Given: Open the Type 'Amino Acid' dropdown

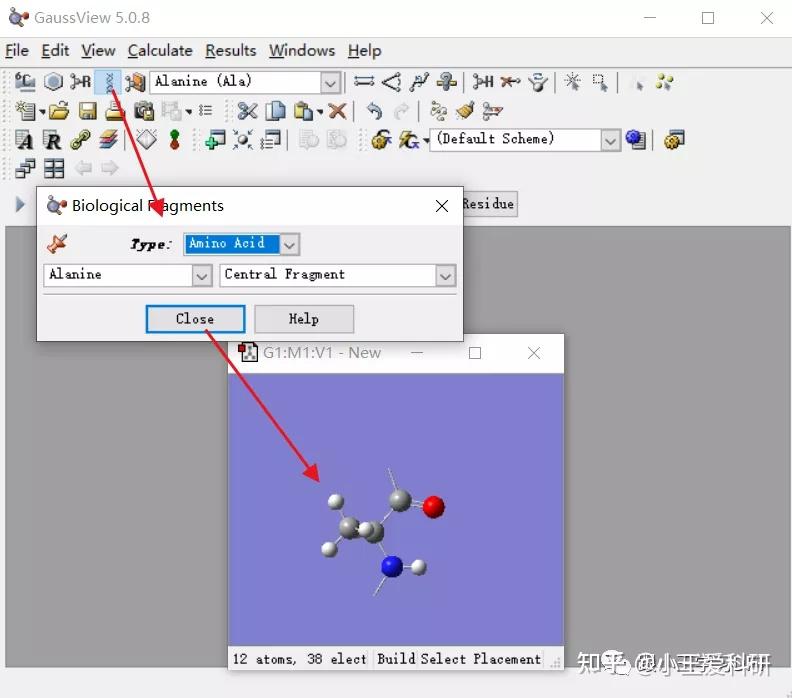Looking at the screenshot, I should point(290,245).
